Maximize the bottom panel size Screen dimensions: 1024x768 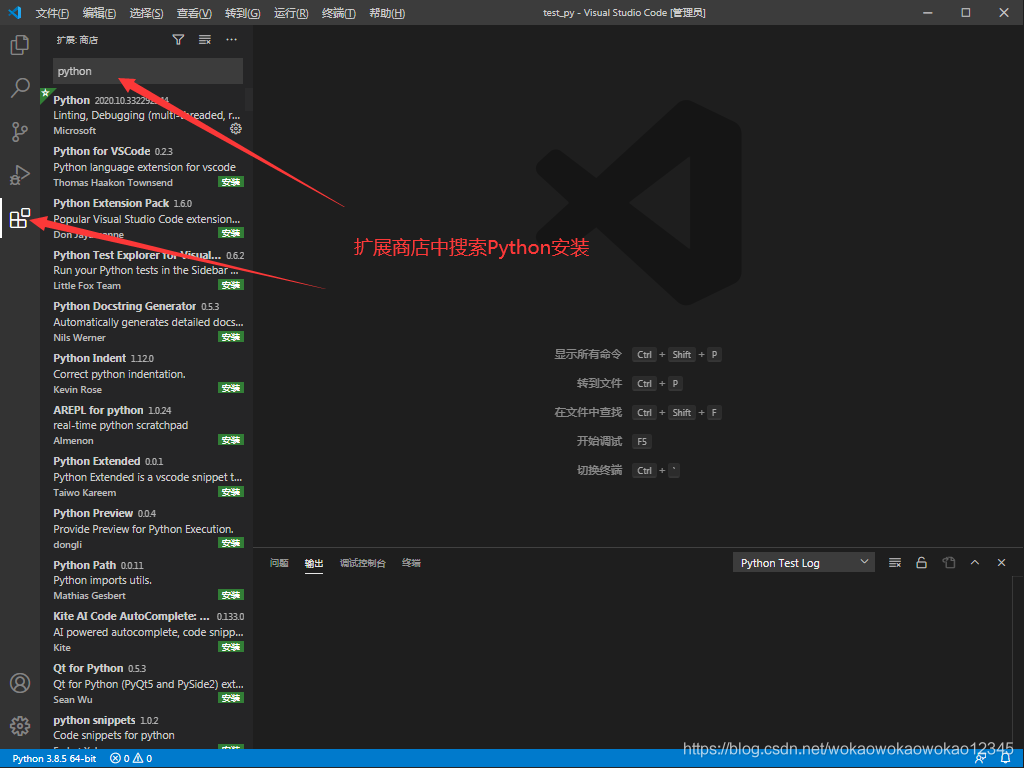coord(974,562)
